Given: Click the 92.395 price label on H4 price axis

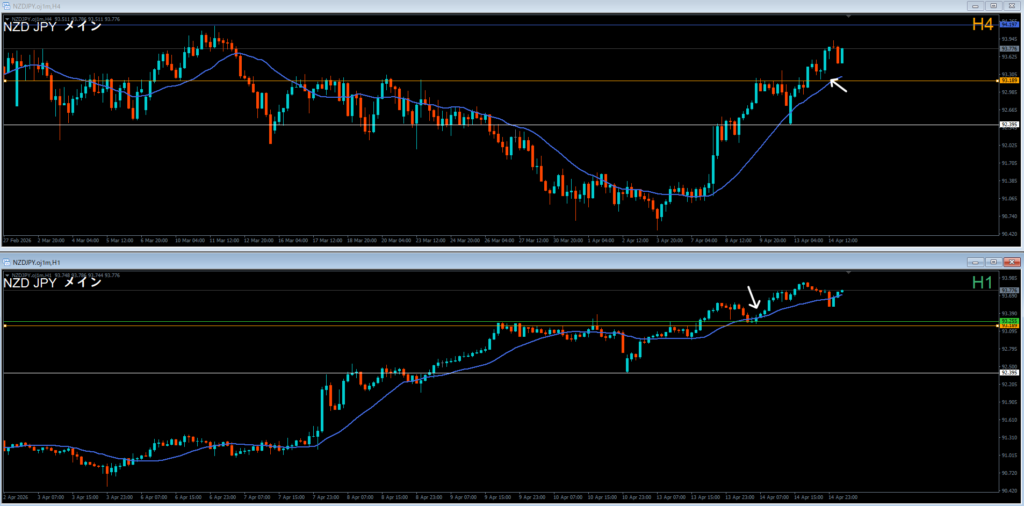Looking at the screenshot, I should coord(1009,125).
